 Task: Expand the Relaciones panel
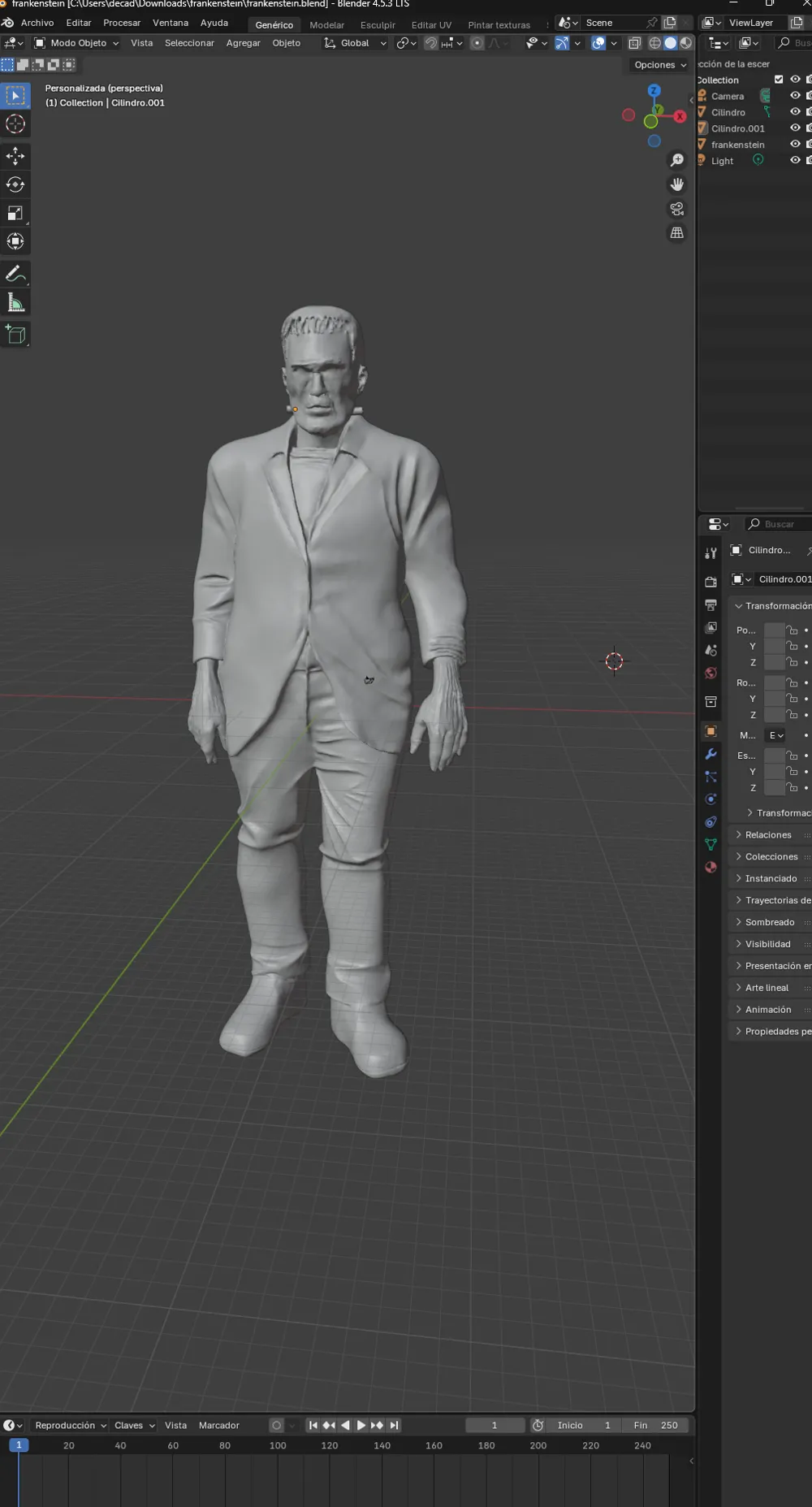coord(770,834)
